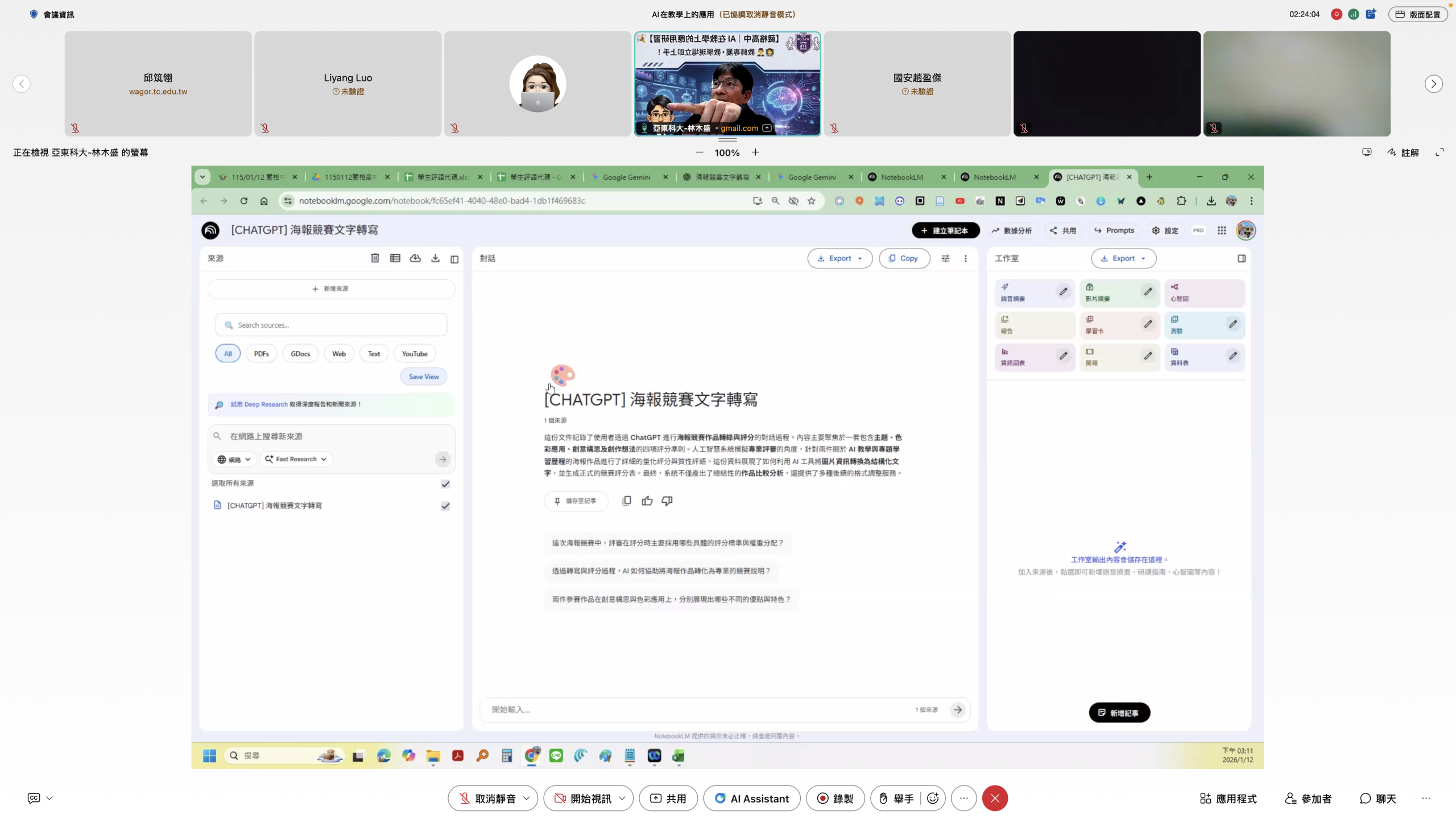The width and height of the screenshot is (1456, 819).
Task: Click the 建立筆記本 button
Action: 945,230
